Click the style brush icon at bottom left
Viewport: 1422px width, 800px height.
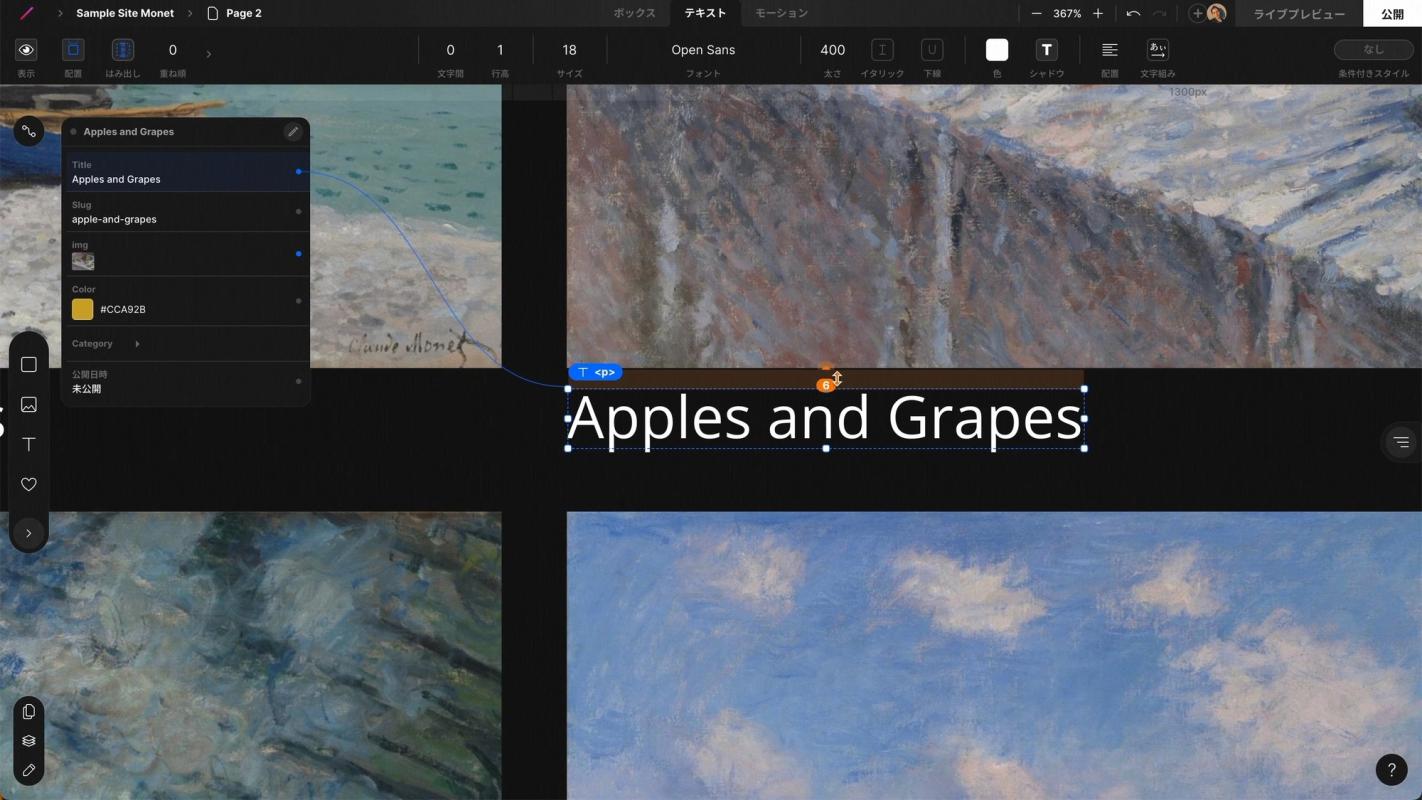pos(29,770)
